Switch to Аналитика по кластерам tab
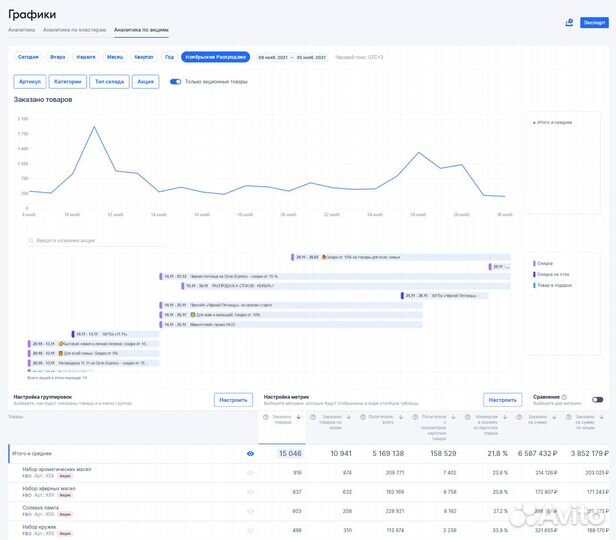The height and width of the screenshot is (540, 616). [x=74, y=31]
